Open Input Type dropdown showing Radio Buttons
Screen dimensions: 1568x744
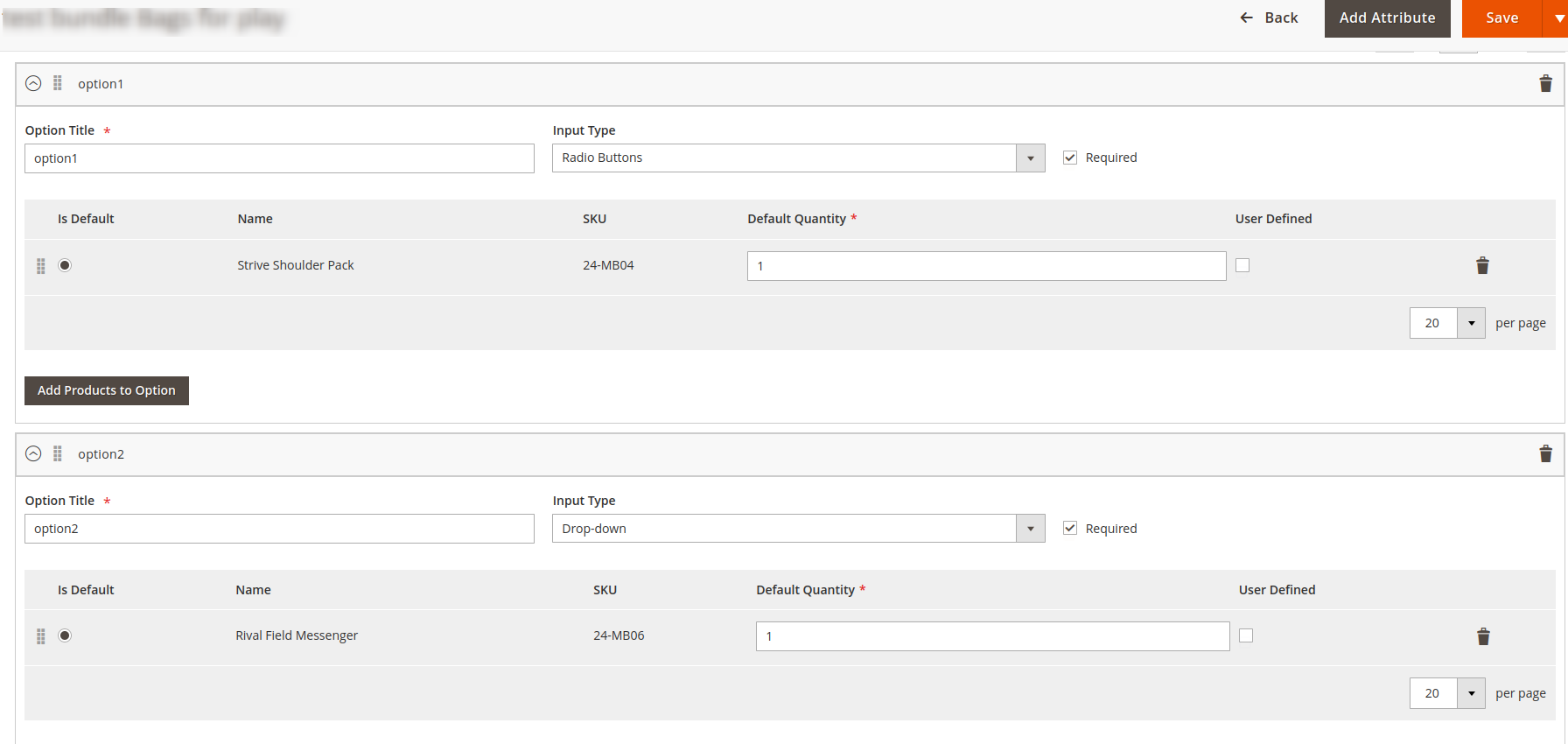point(798,158)
